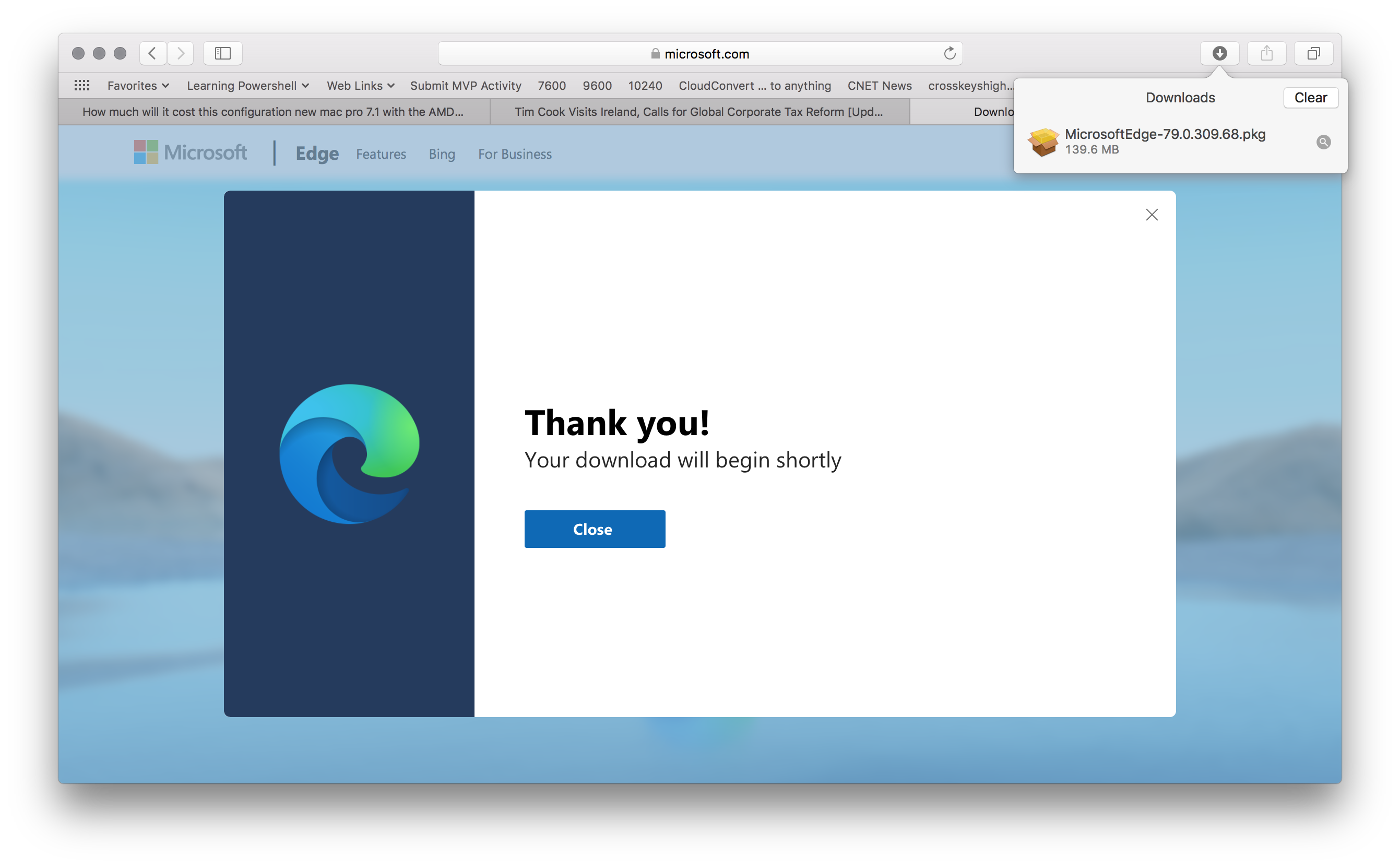The image size is (1400, 867).
Task: Click the Bing navigation link
Action: (x=441, y=154)
